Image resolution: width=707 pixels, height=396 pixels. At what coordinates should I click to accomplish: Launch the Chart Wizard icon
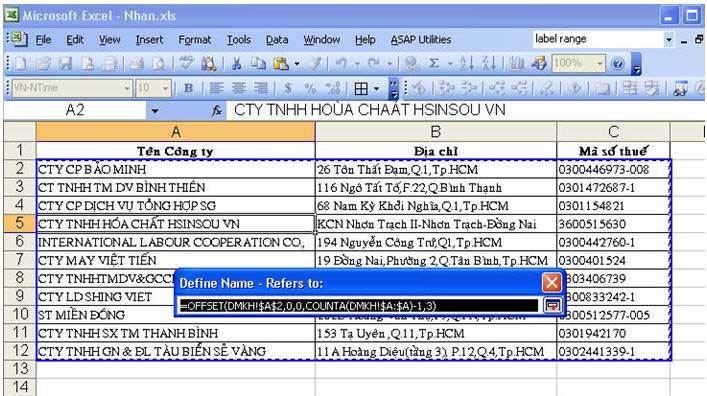(517, 64)
